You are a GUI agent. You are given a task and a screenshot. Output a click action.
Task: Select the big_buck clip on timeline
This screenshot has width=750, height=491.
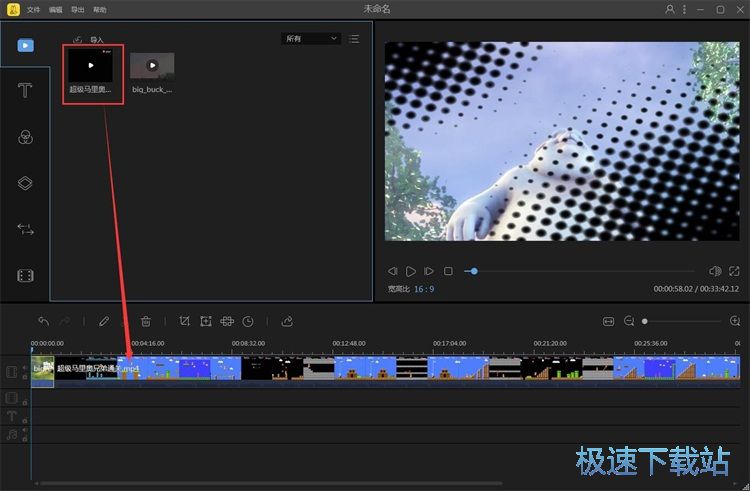pos(43,371)
